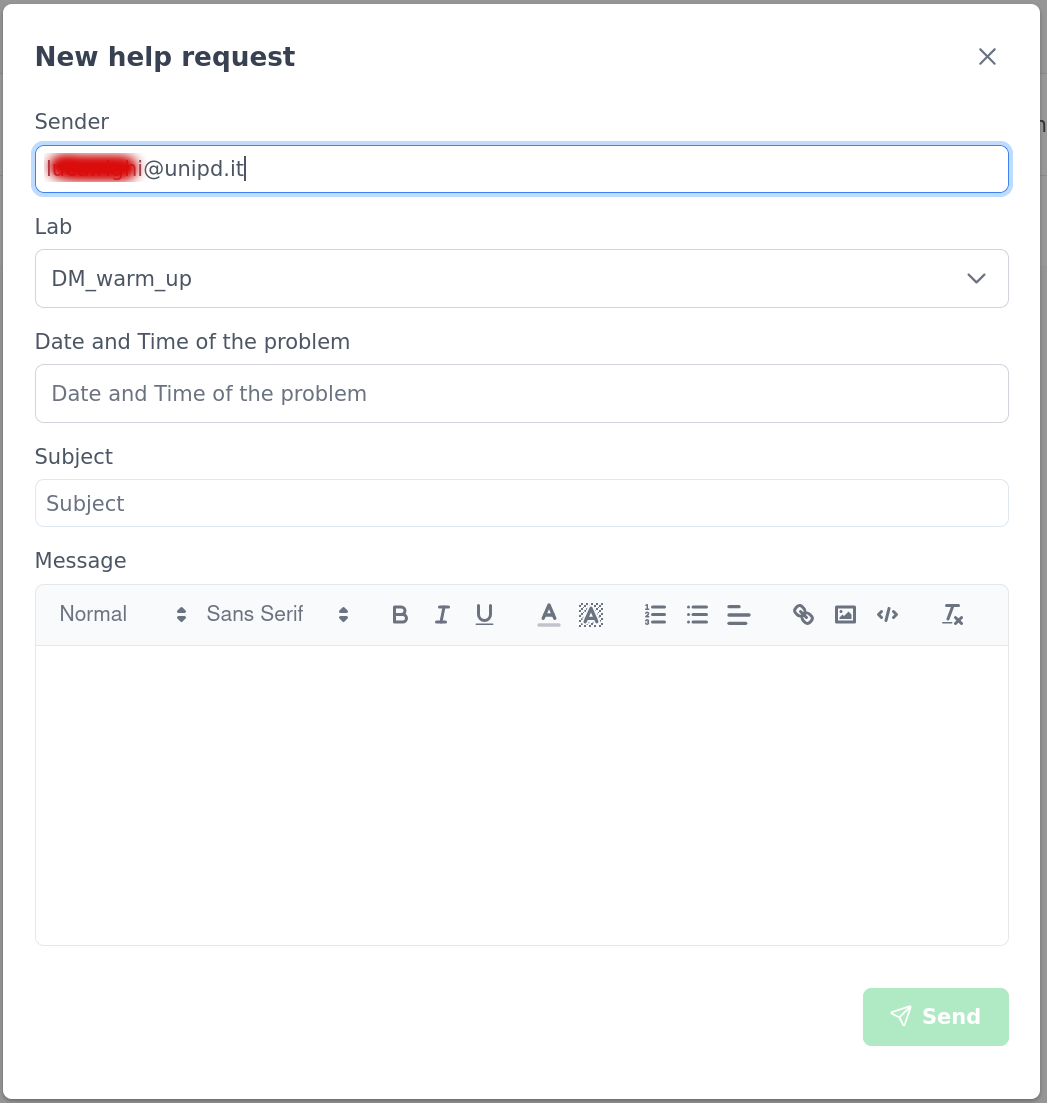This screenshot has height=1103, width=1047.
Task: Open the text alignment options
Action: (739, 615)
